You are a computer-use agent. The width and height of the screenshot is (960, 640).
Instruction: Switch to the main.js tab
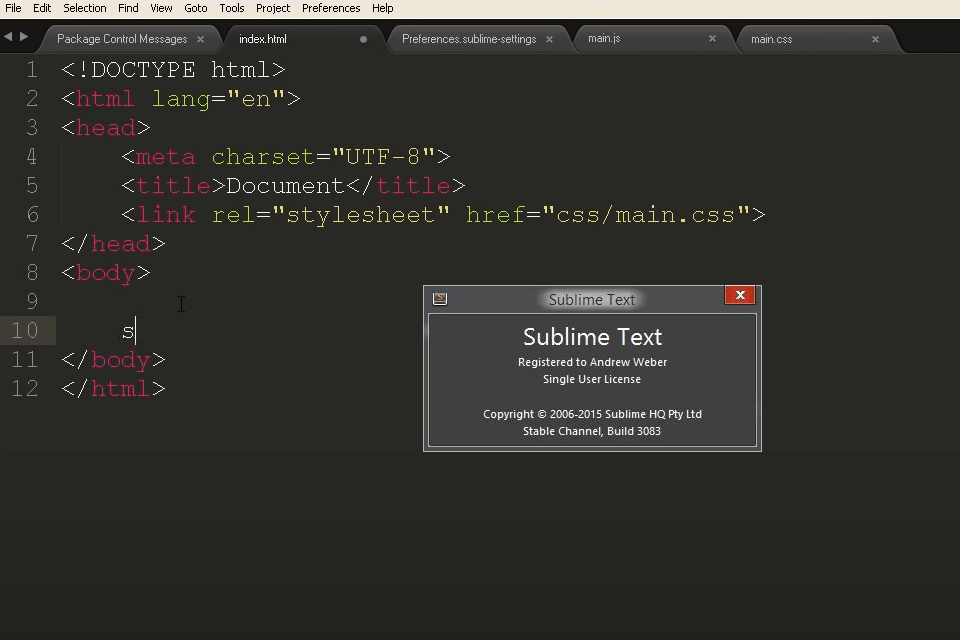(x=604, y=39)
